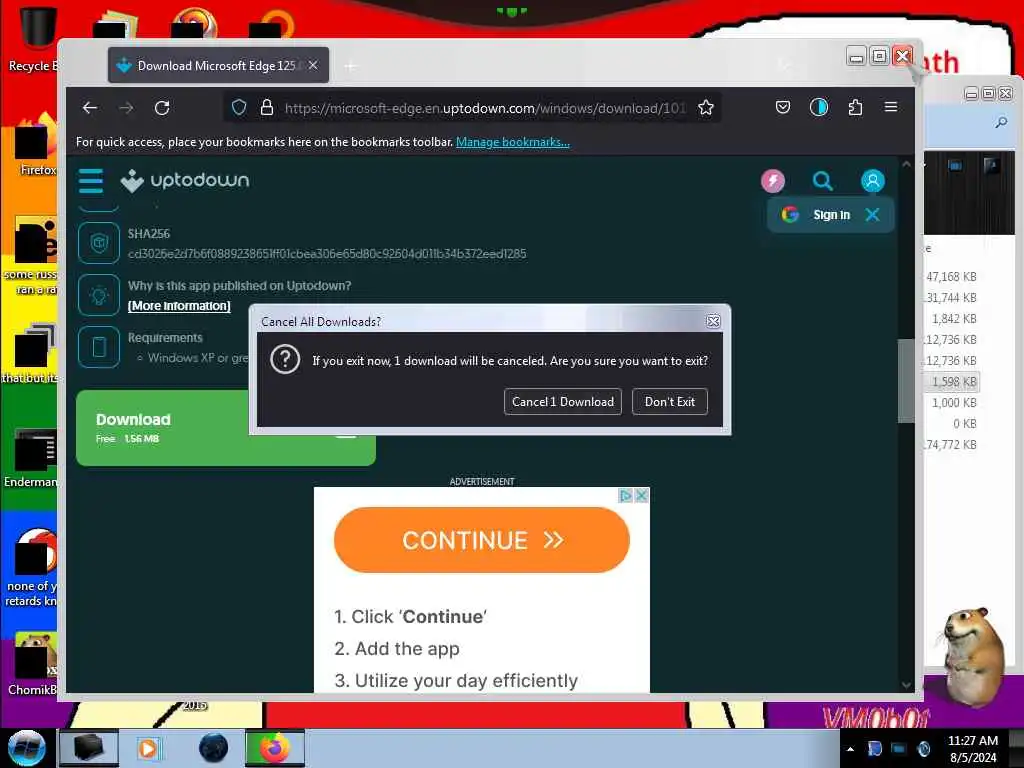The image size is (1024, 768).
Task: Click the orange CONTINUE ad button
Action: (481, 540)
